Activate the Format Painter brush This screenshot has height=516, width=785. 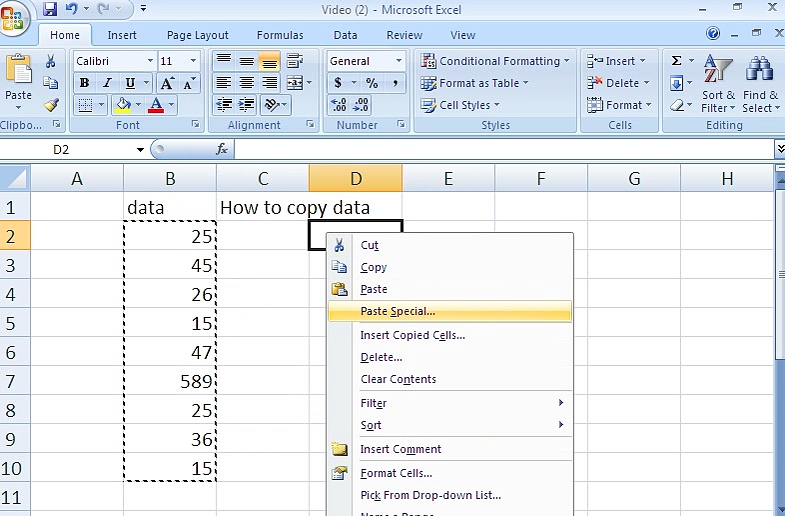(x=51, y=105)
